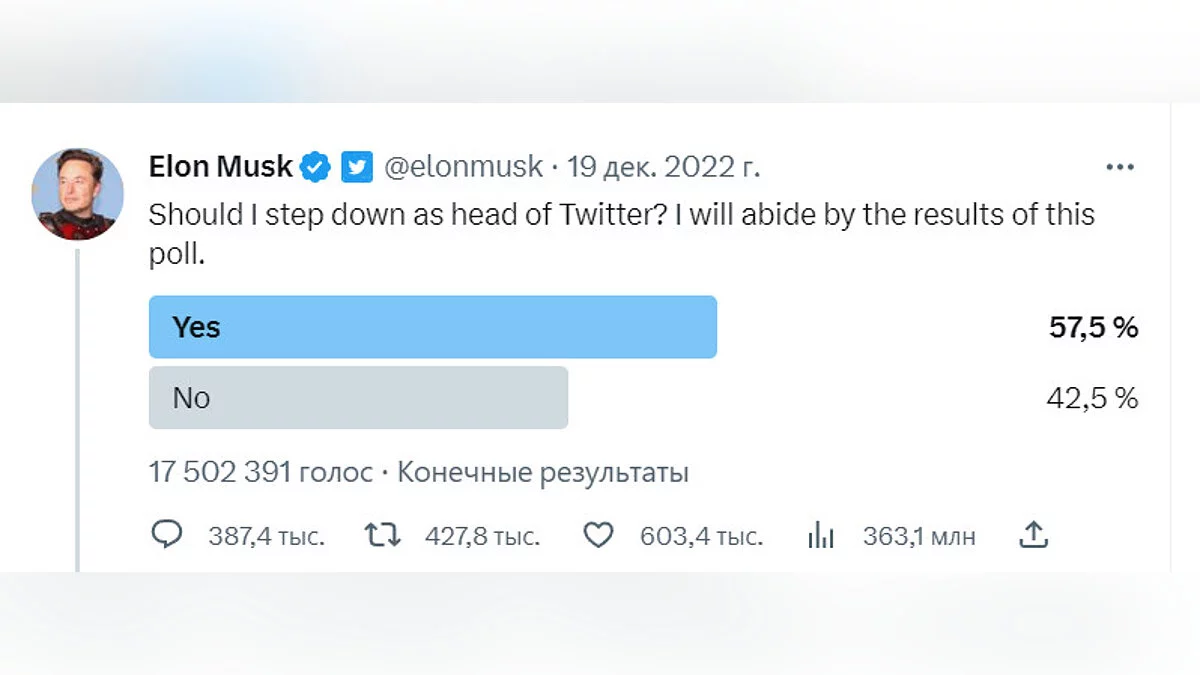Image resolution: width=1200 pixels, height=675 pixels.
Task: Open view analytics bar chart icon
Action: [820, 535]
